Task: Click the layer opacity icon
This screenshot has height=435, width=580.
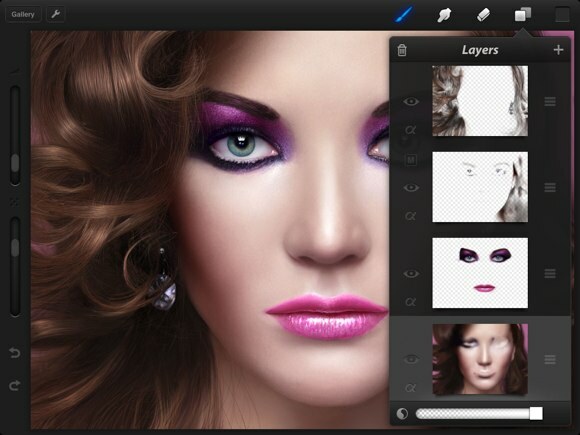Action: click(x=402, y=414)
